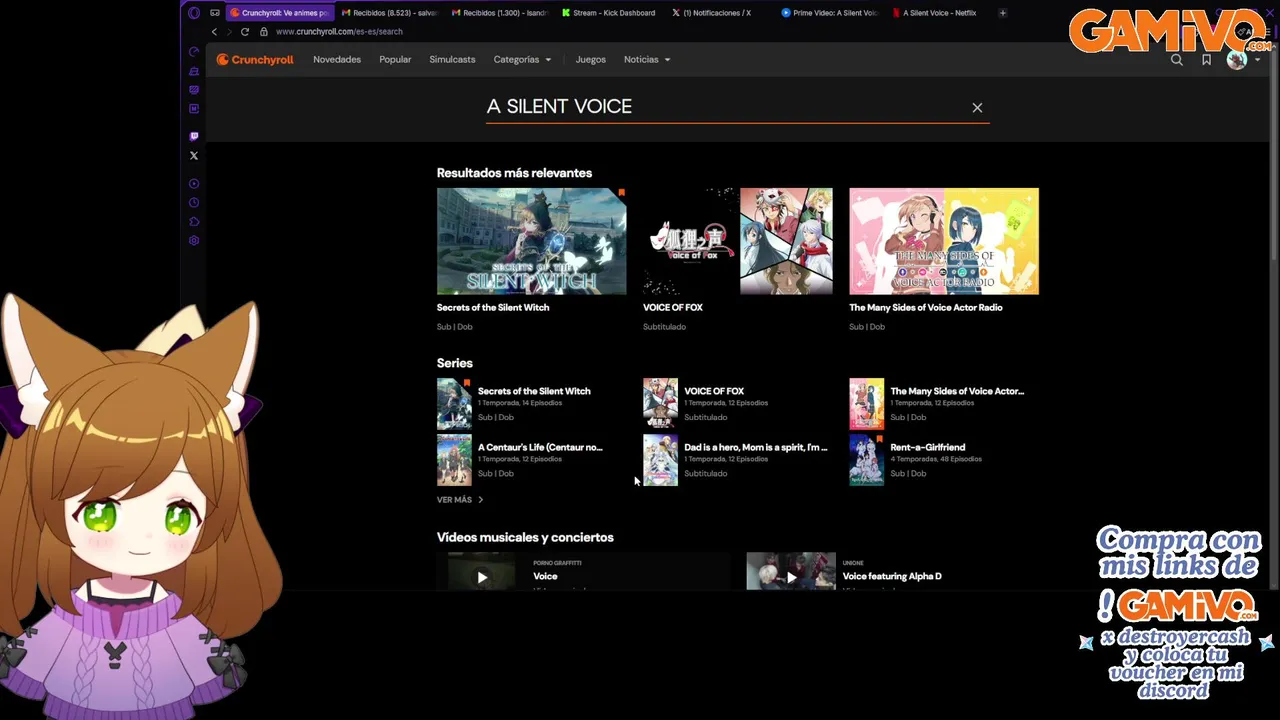Image resolution: width=1280 pixels, height=720 pixels.
Task: Expand more series with VER MÁS
Action: click(x=460, y=500)
